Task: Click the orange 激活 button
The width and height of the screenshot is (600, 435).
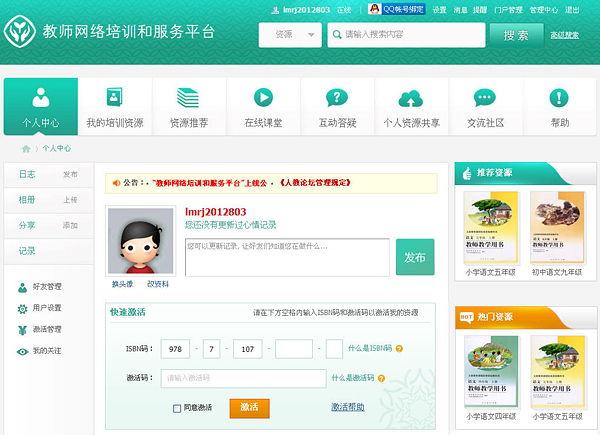Action: (249, 408)
